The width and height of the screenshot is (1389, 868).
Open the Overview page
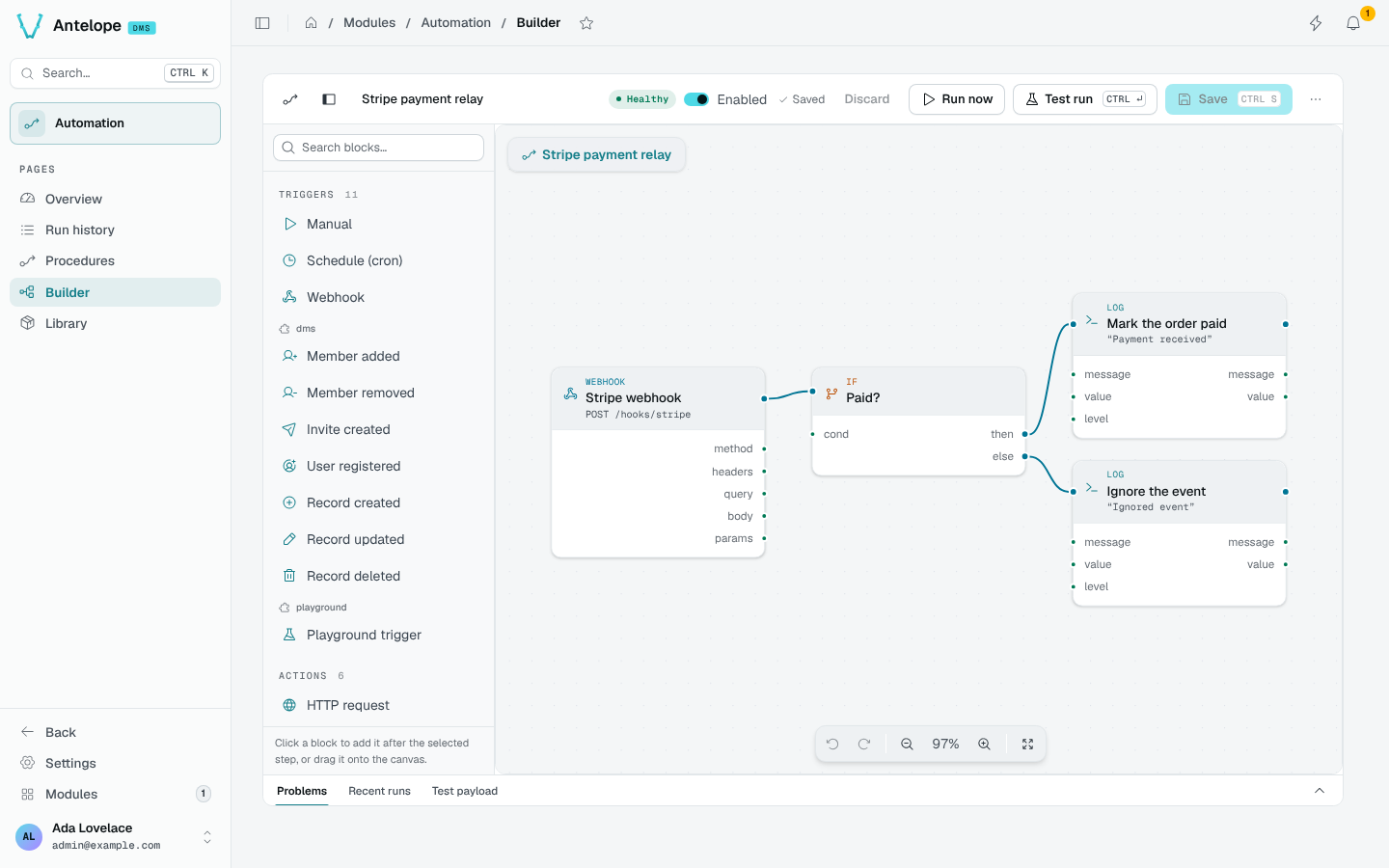click(x=116, y=200)
